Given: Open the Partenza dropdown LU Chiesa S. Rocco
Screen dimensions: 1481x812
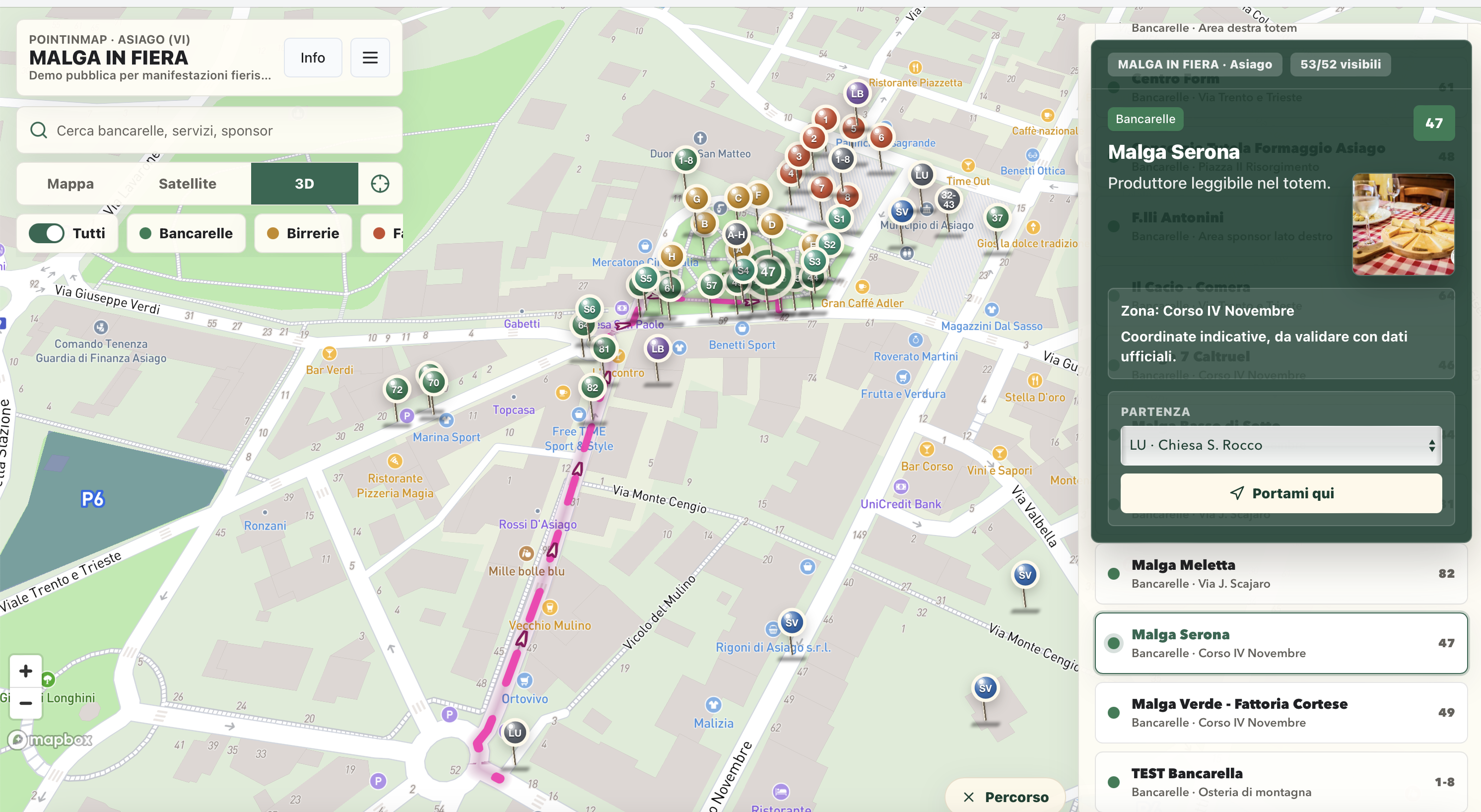Looking at the screenshot, I should pos(1280,445).
